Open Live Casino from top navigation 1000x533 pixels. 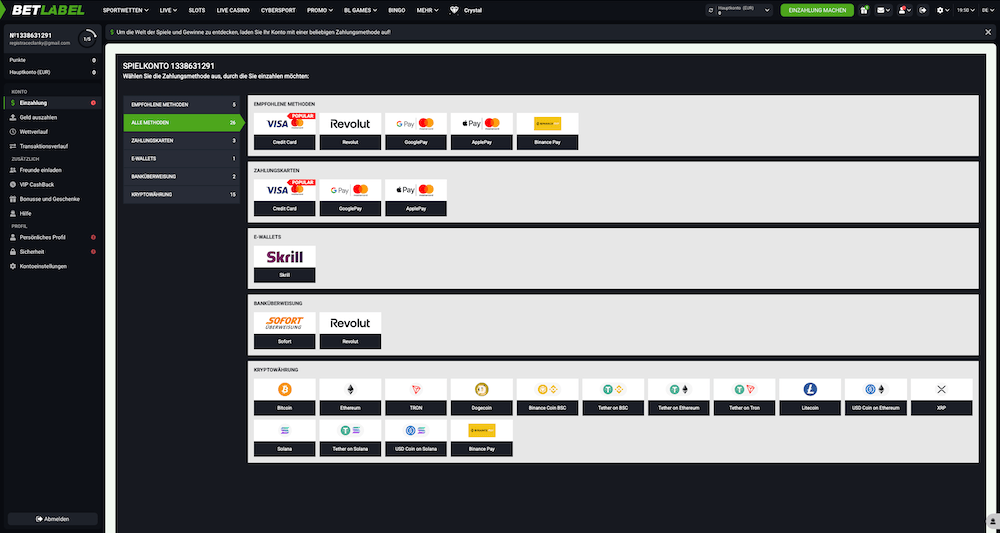click(x=236, y=10)
